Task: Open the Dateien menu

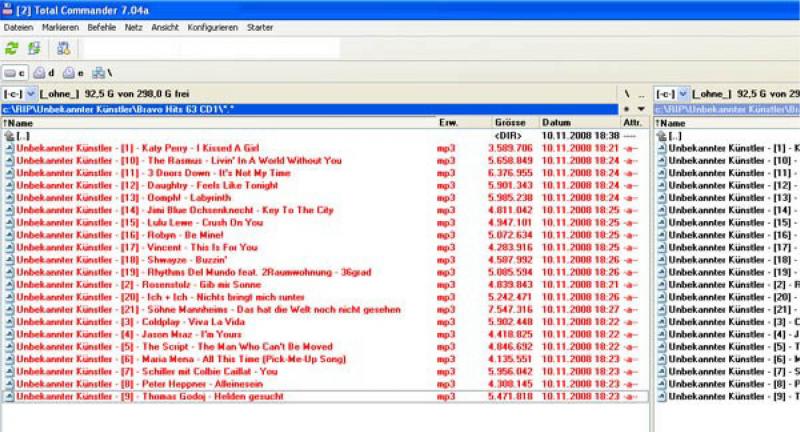Action: 18,28
